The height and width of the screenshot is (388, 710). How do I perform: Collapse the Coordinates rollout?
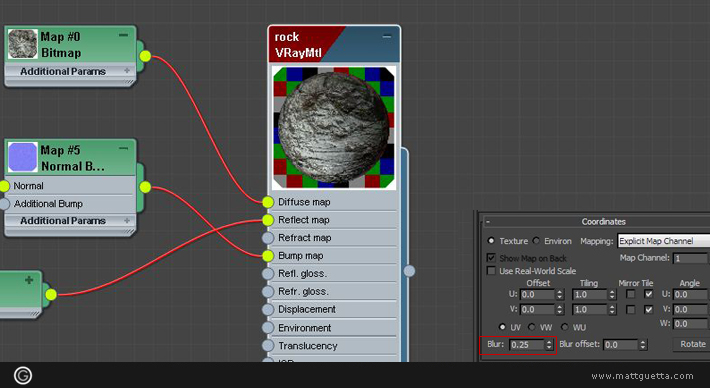pyautogui.click(x=488, y=221)
